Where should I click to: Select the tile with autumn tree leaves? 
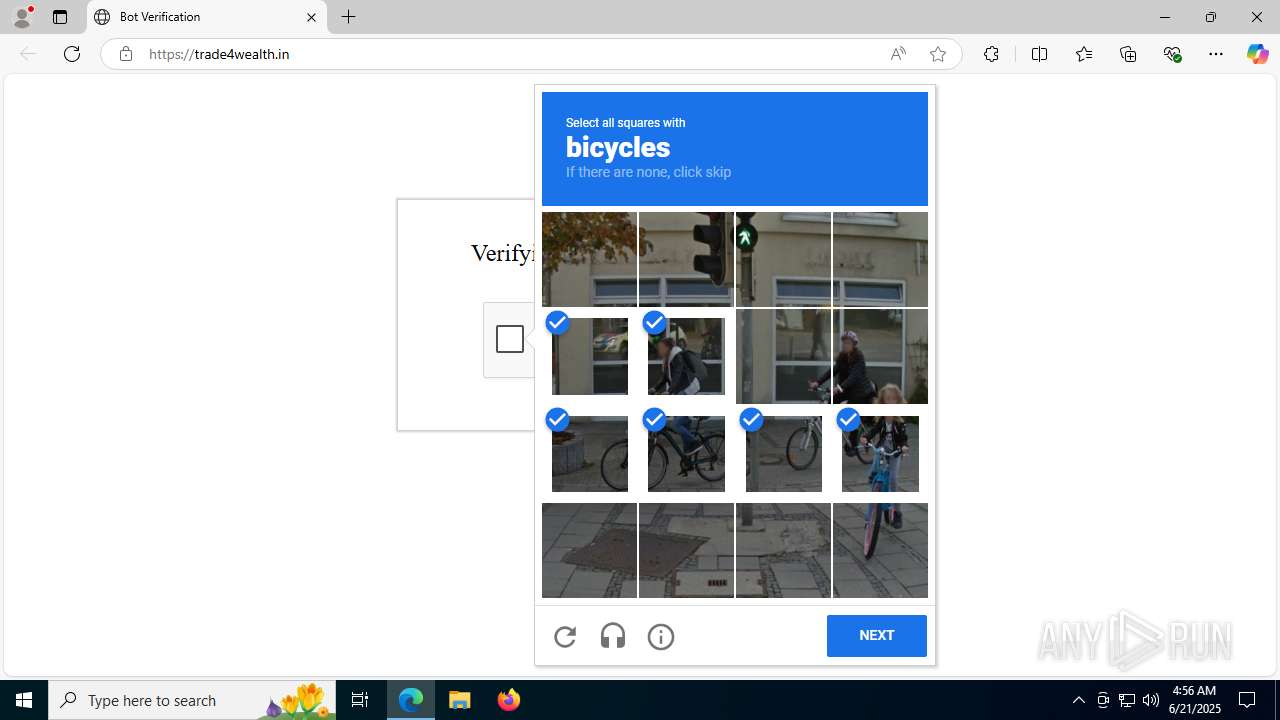point(589,259)
